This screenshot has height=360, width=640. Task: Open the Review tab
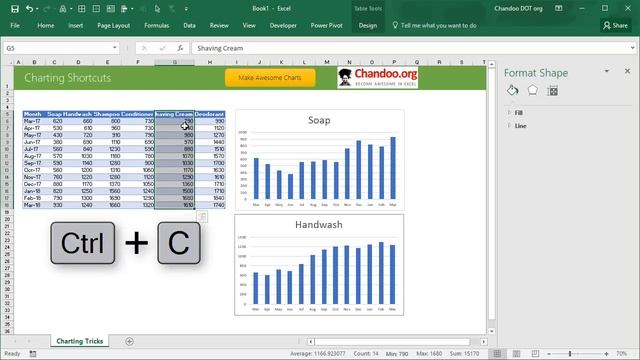[219, 25]
